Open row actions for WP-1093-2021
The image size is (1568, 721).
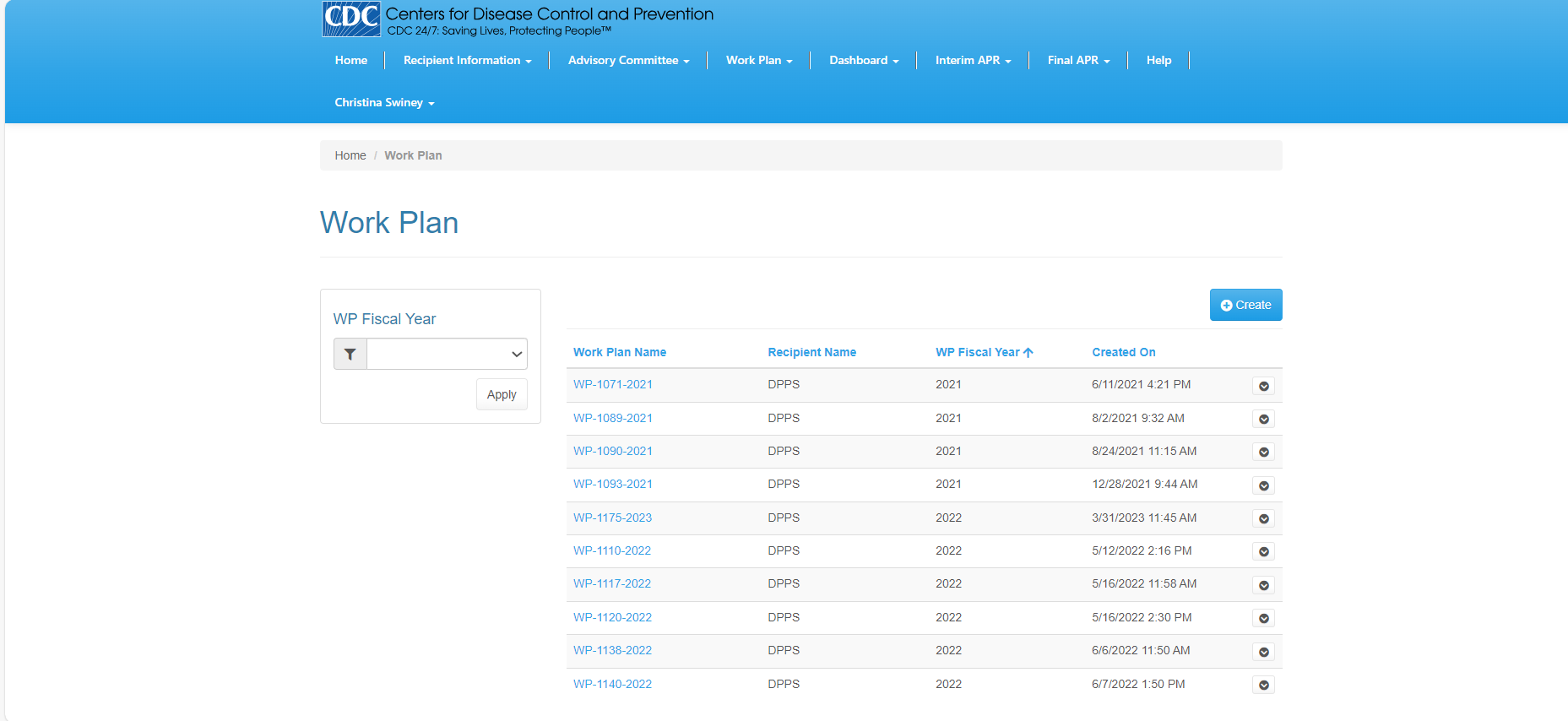(x=1263, y=485)
